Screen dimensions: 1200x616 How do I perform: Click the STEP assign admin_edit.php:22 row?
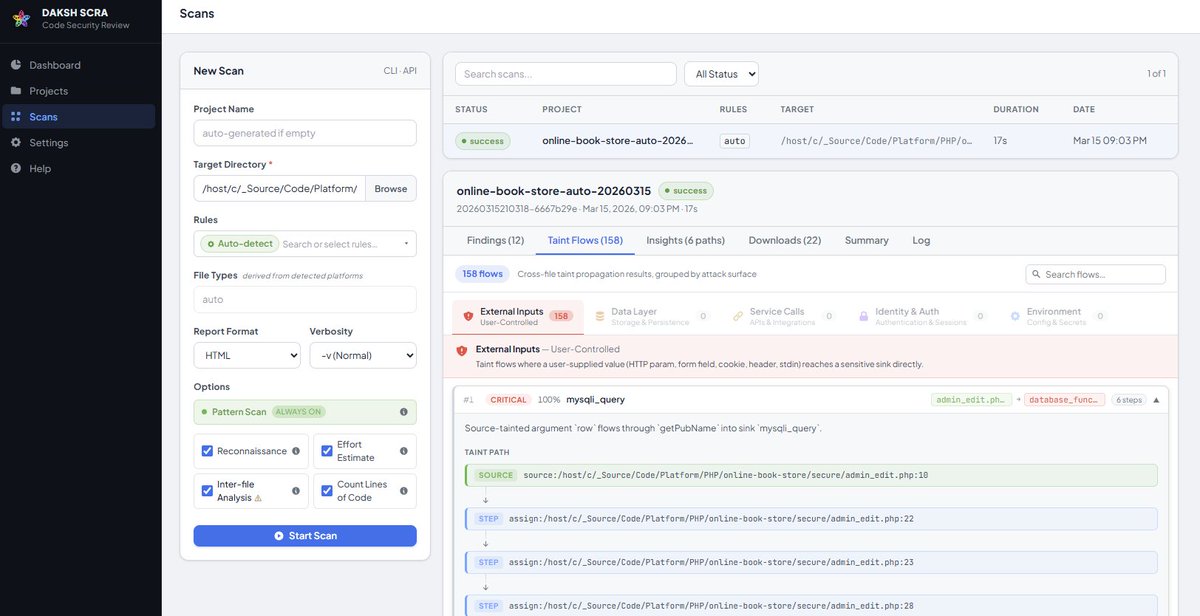[x=811, y=519]
